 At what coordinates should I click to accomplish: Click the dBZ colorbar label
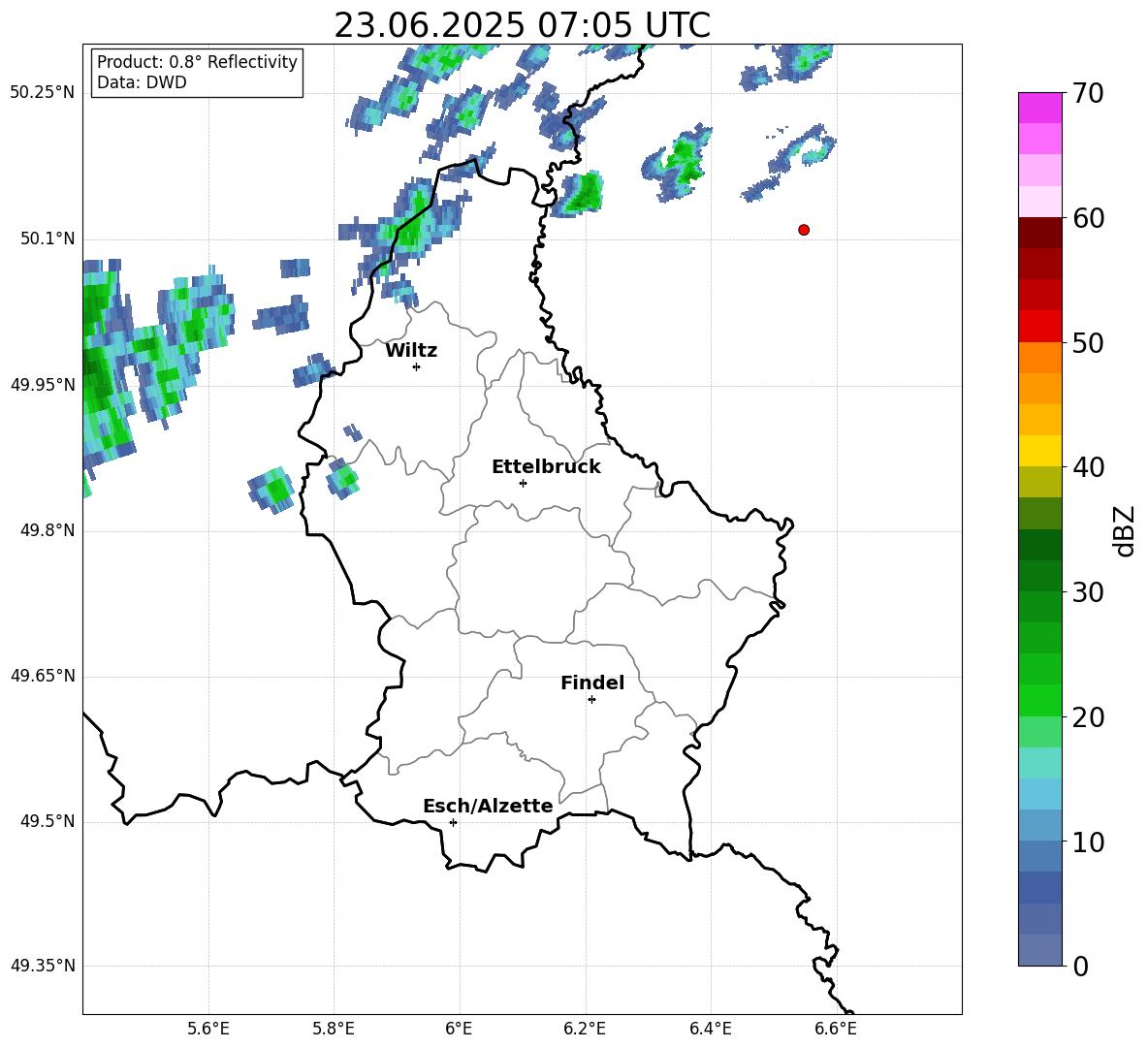[x=1123, y=530]
